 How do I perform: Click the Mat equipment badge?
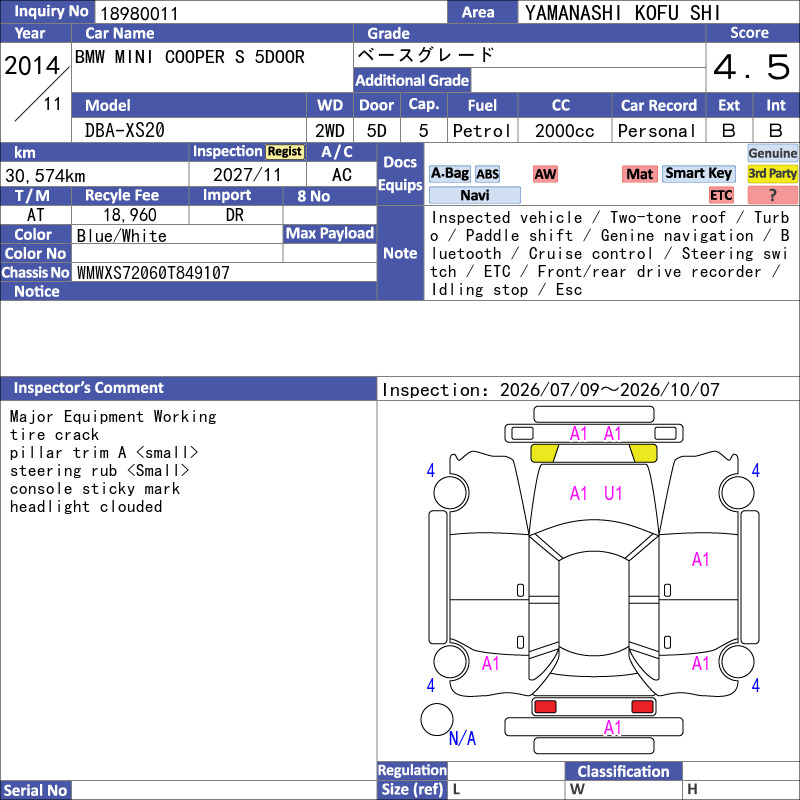pos(640,174)
